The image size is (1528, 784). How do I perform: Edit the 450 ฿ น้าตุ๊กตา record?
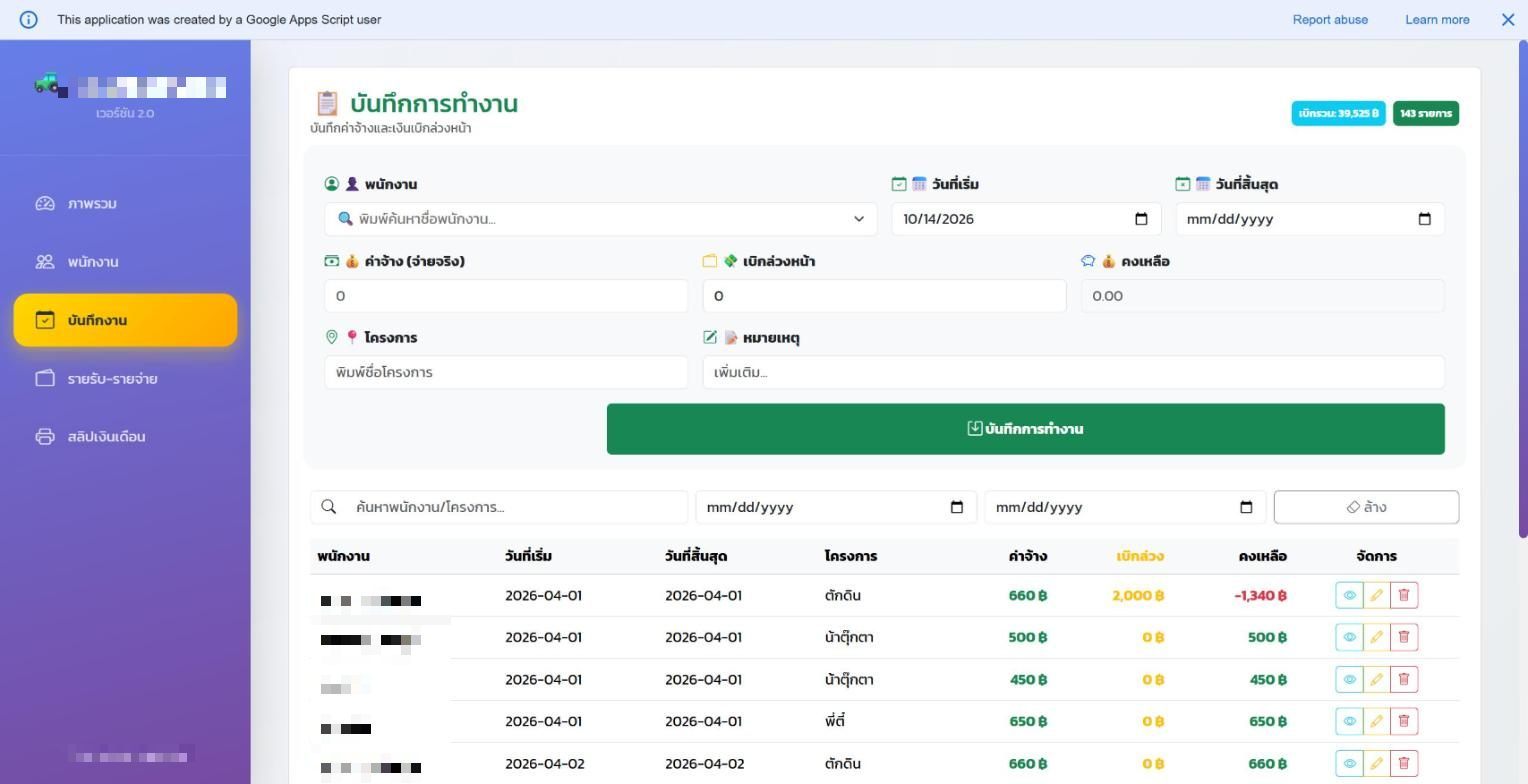[1376, 679]
